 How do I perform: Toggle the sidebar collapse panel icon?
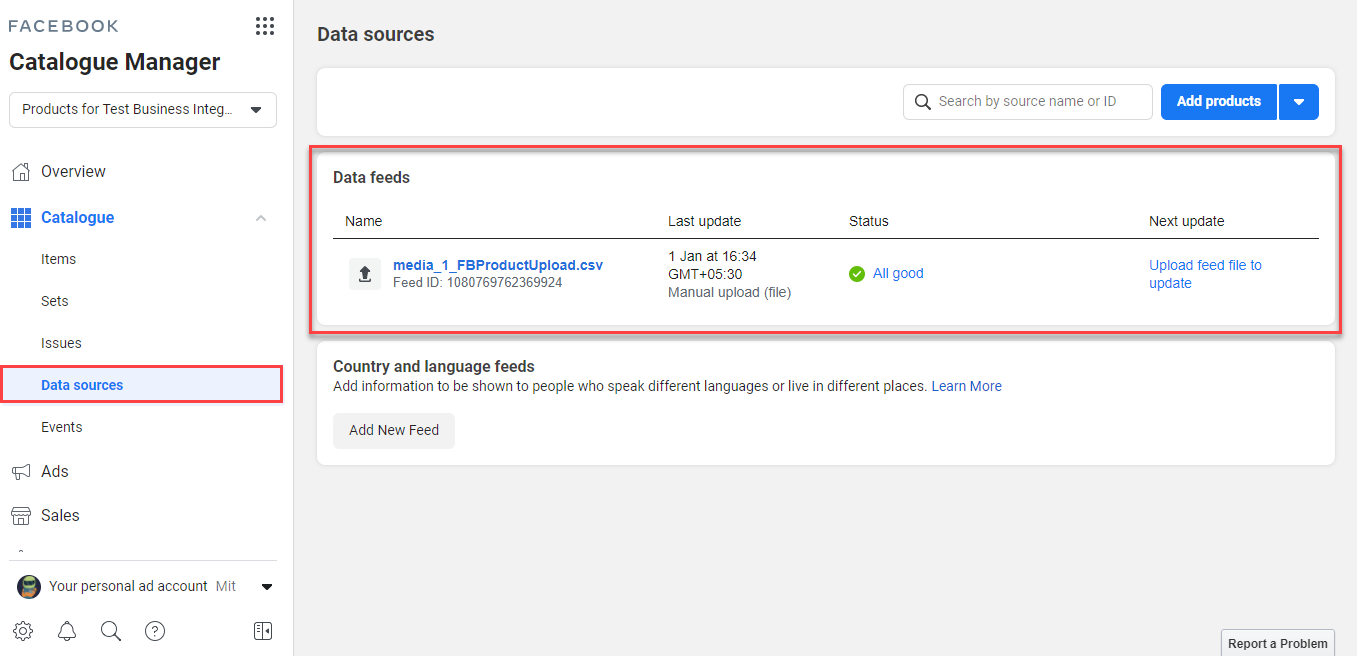(263, 631)
